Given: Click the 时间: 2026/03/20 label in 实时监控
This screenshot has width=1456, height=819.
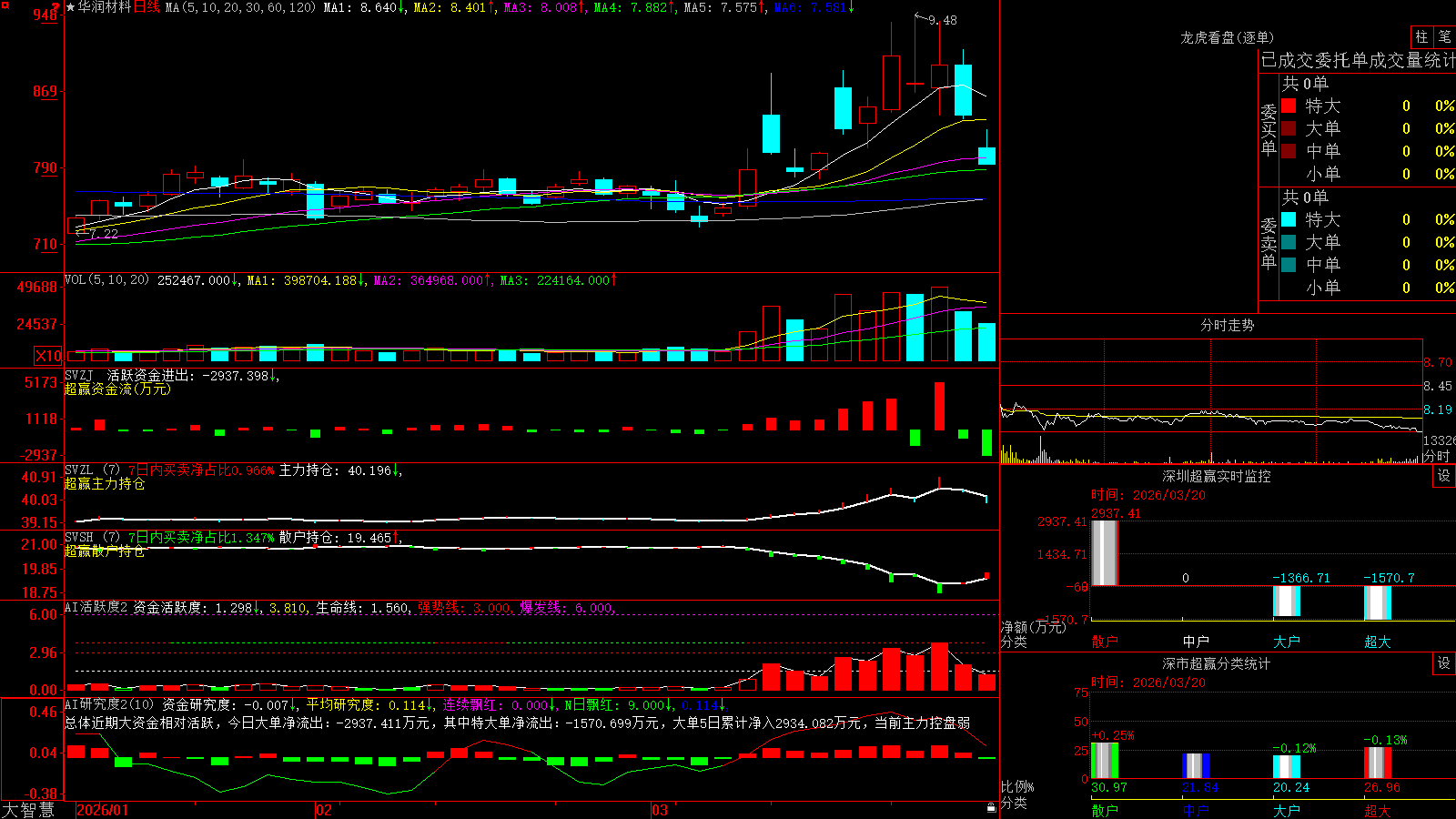Looking at the screenshot, I should [1148, 495].
